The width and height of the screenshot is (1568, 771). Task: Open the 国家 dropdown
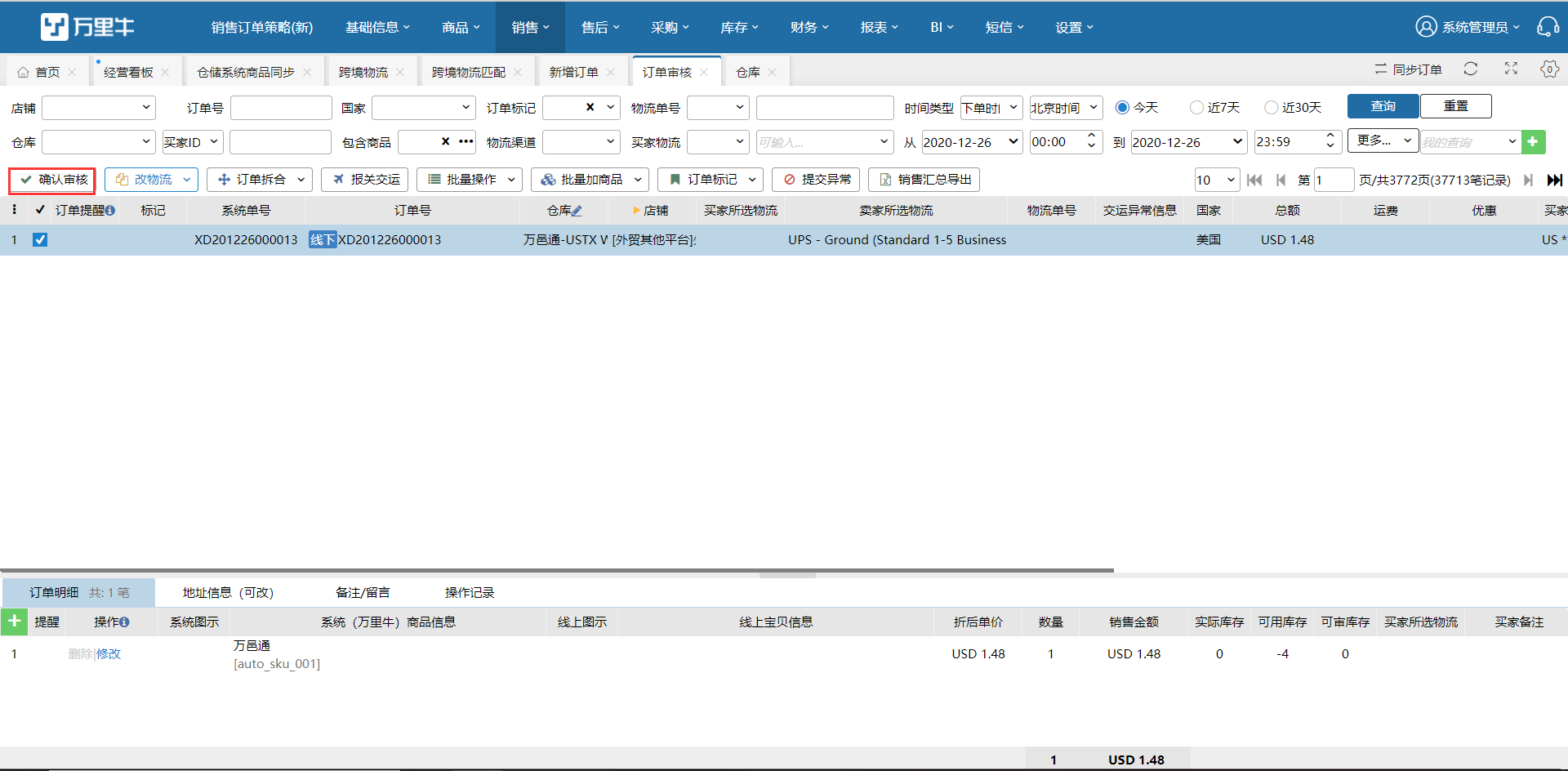(424, 107)
